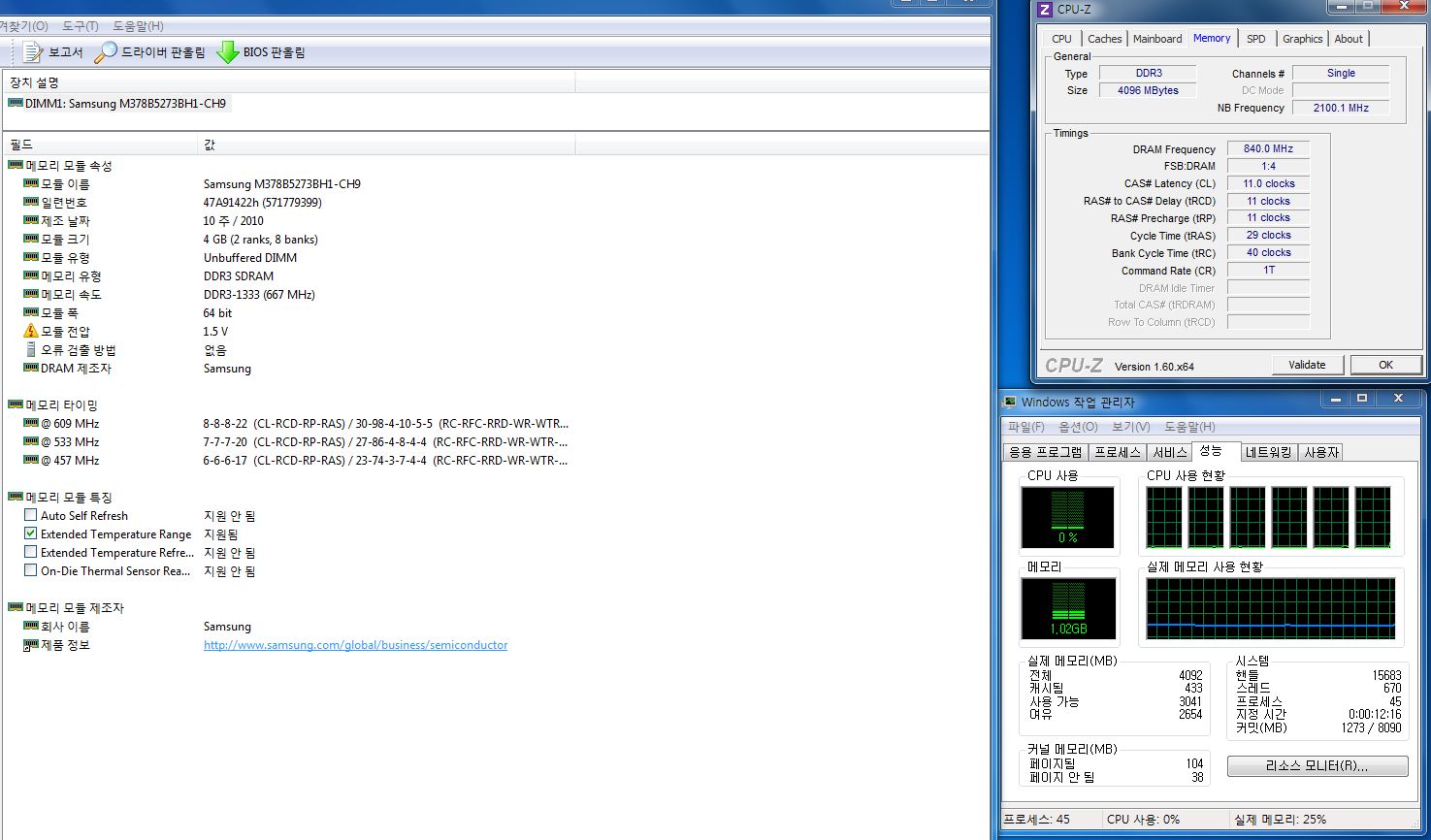Open the 드라이버 판올림 driver update icon

tap(106, 52)
